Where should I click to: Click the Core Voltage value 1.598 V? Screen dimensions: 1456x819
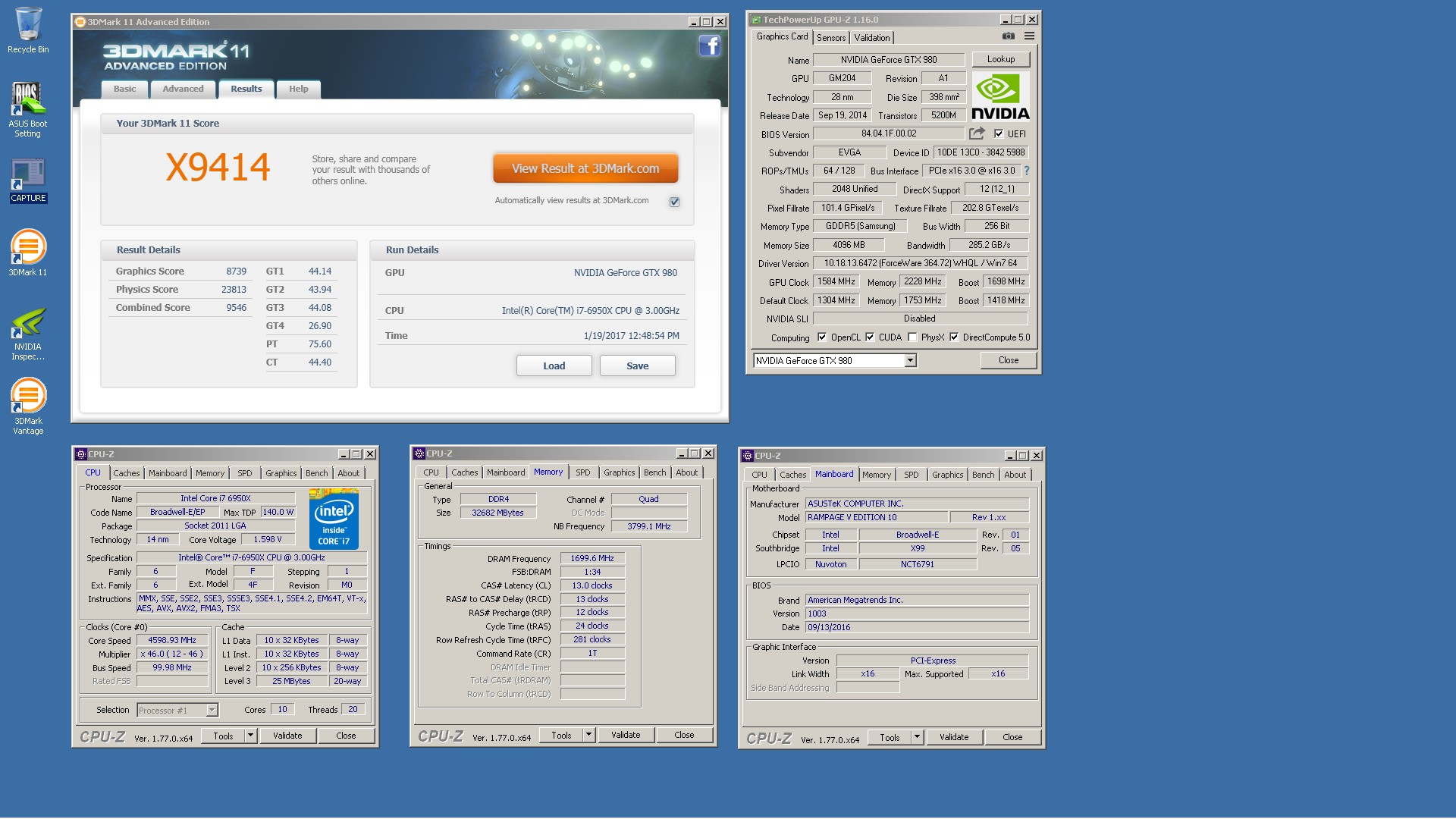268,539
